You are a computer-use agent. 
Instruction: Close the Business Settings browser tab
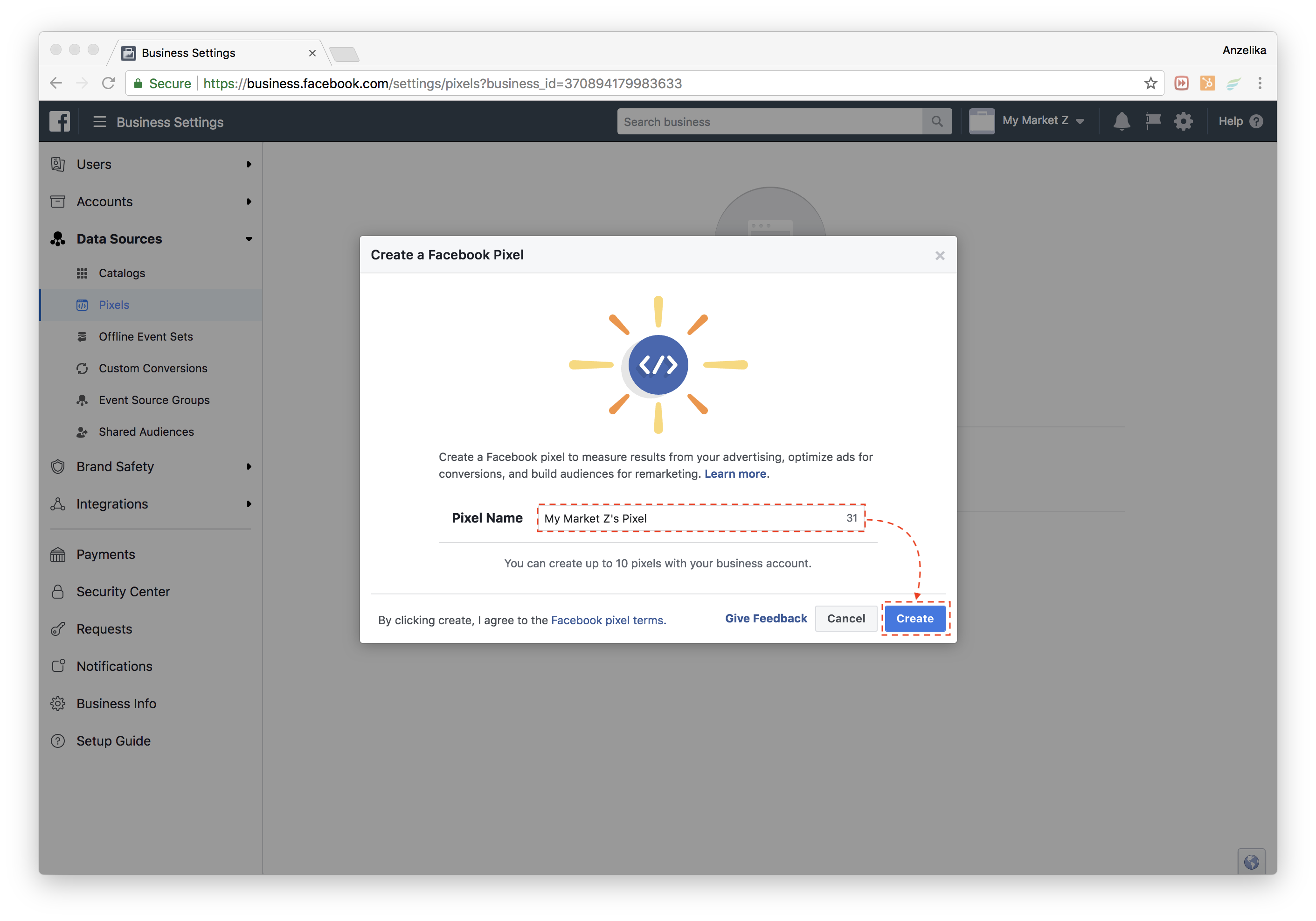pyautogui.click(x=312, y=53)
